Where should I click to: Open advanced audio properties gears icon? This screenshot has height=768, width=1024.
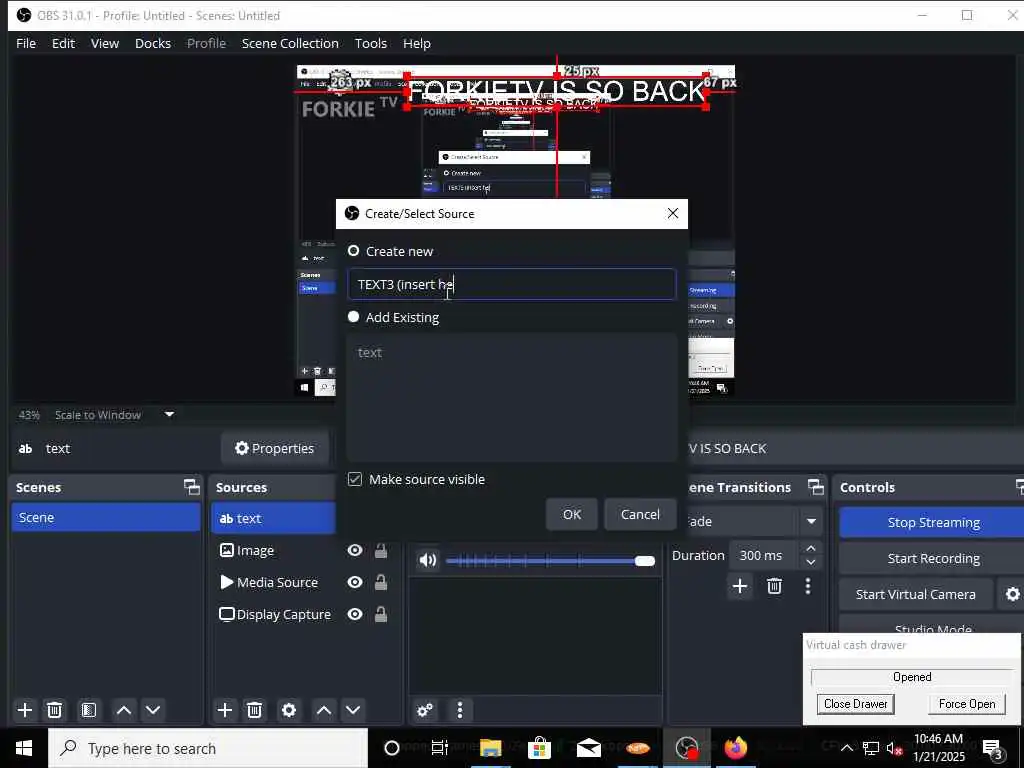tap(425, 710)
